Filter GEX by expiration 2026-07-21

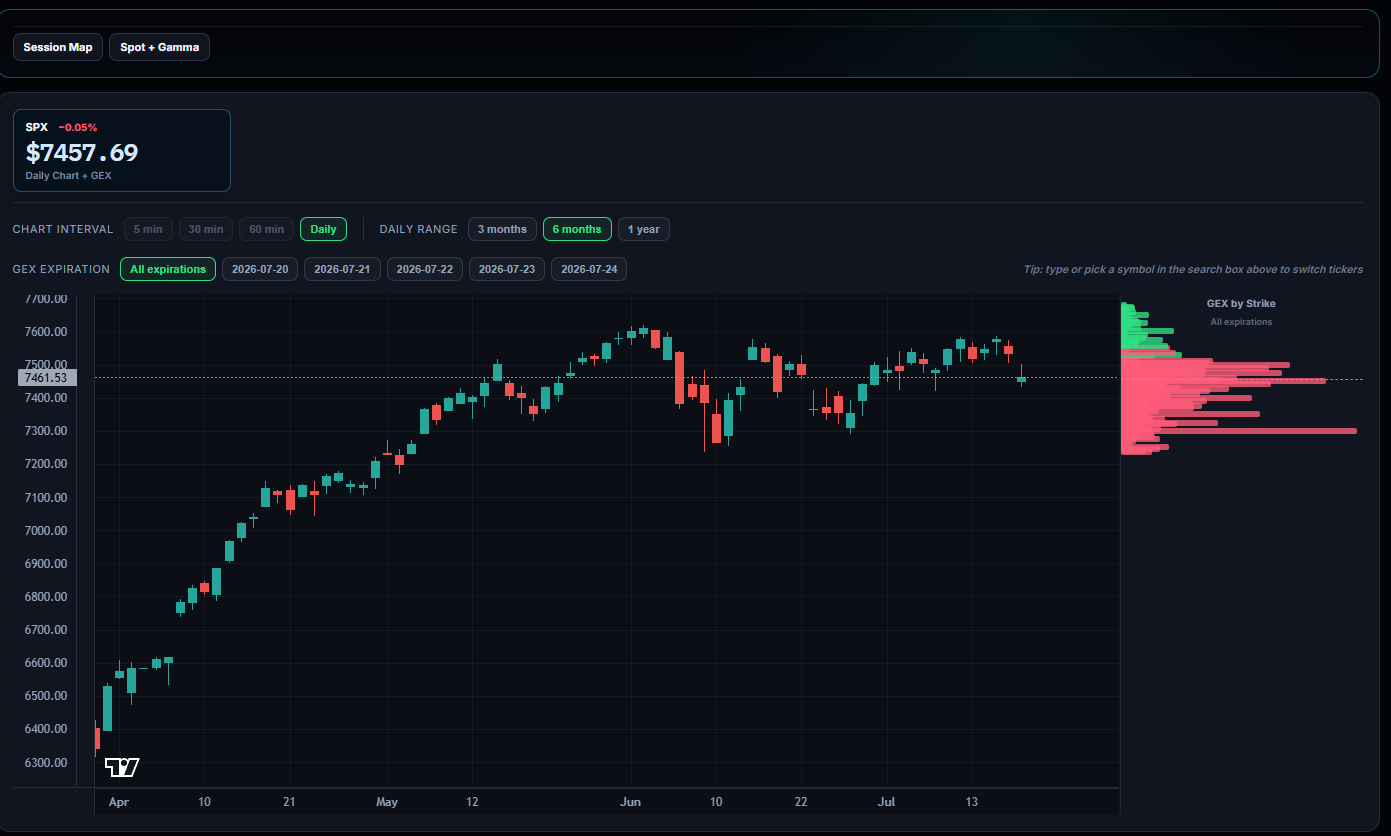pos(342,269)
